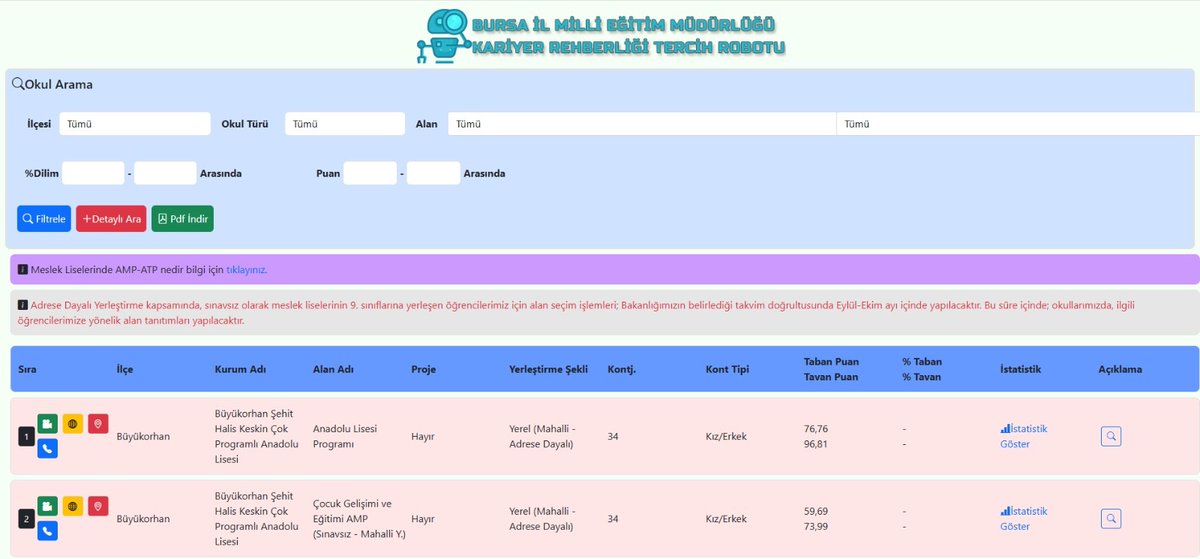1200x559 pixels.
Task: Click the magnifier Açıklama button for Anadolu Lisesi Programı
Action: 1111,436
